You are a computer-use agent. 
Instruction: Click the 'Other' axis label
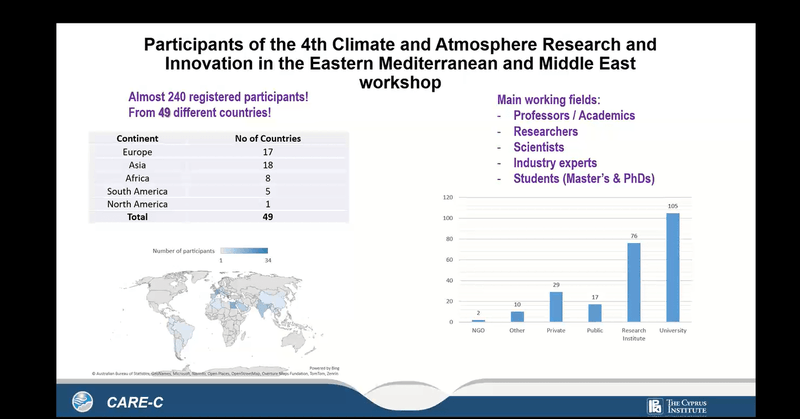pos(517,331)
